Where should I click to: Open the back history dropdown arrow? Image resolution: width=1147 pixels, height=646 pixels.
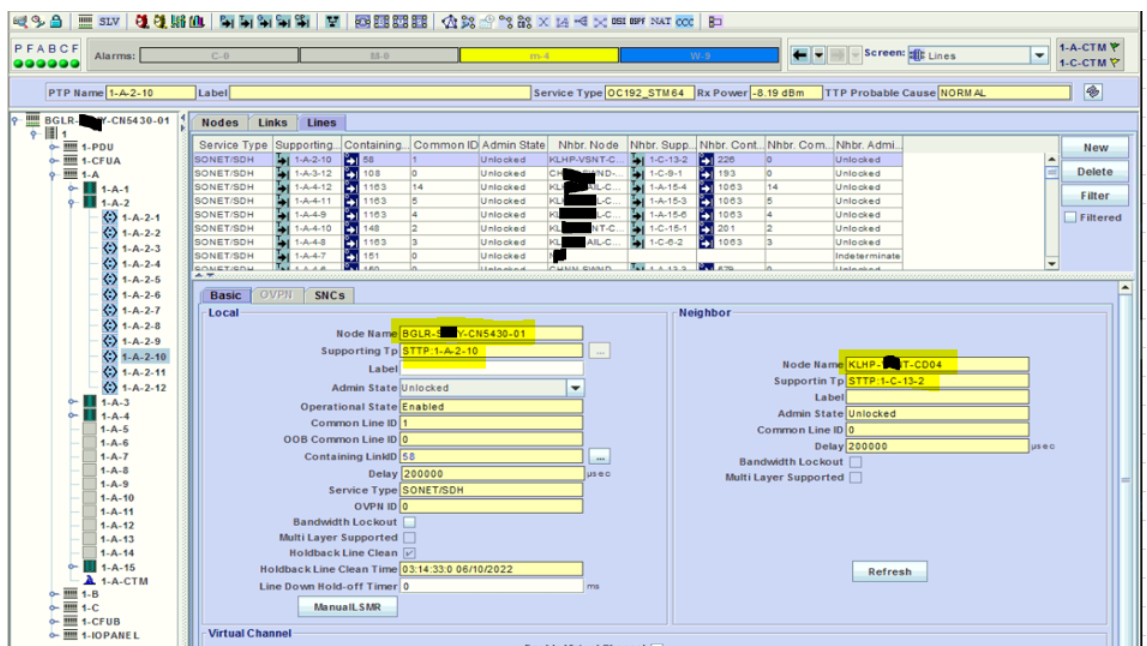[819, 55]
